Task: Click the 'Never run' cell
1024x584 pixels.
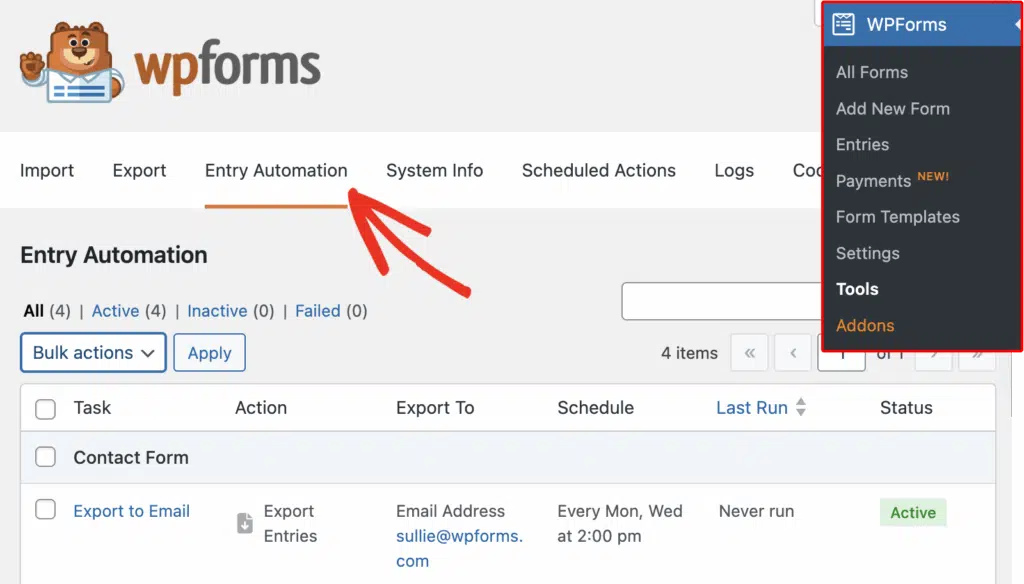Action: (x=756, y=511)
